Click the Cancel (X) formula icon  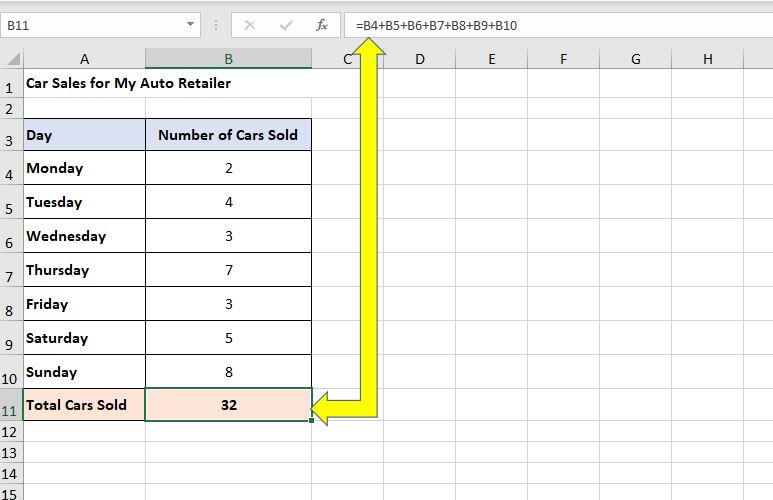(250, 25)
